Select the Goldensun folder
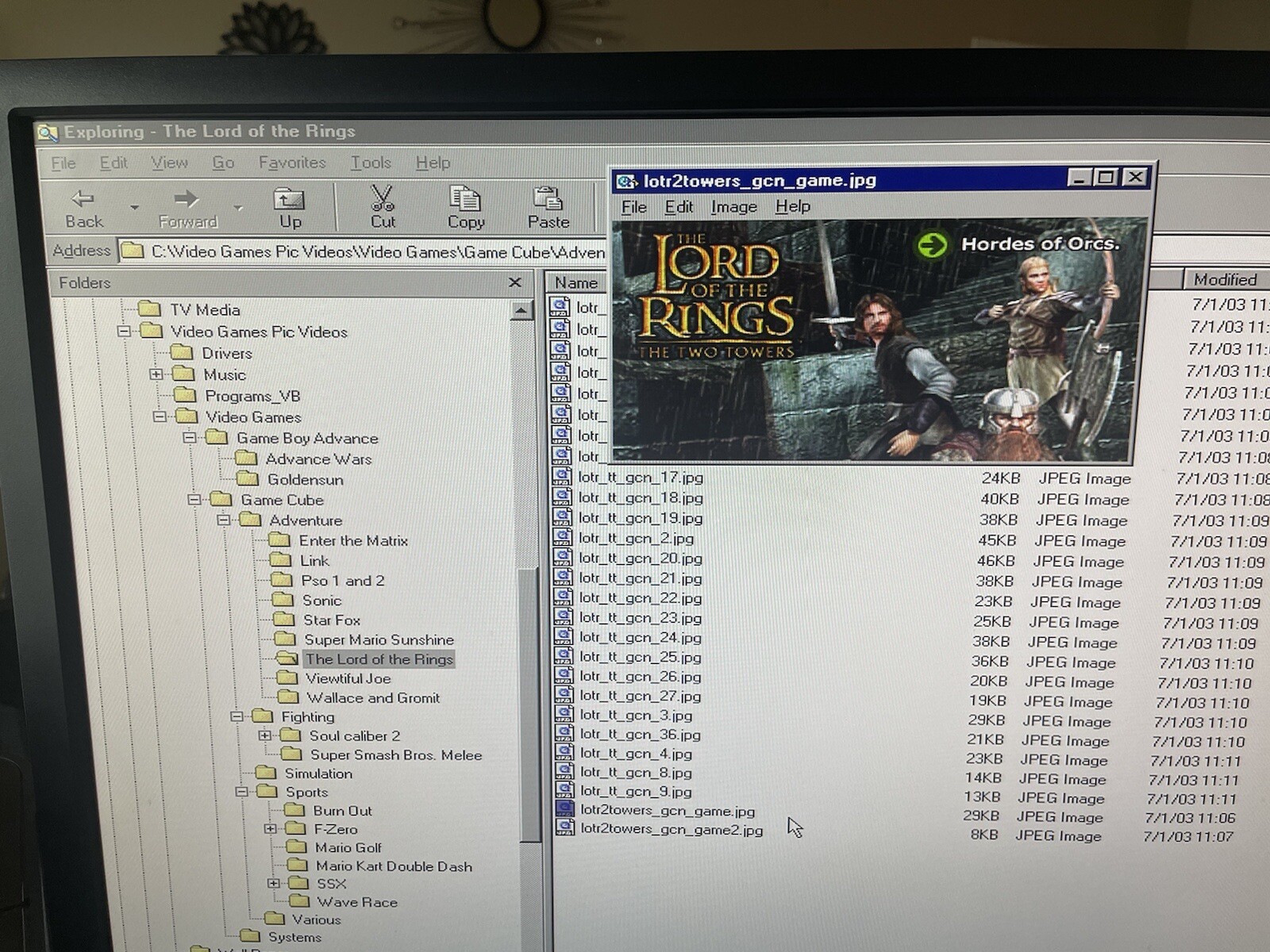The height and width of the screenshot is (952, 1270). [306, 479]
